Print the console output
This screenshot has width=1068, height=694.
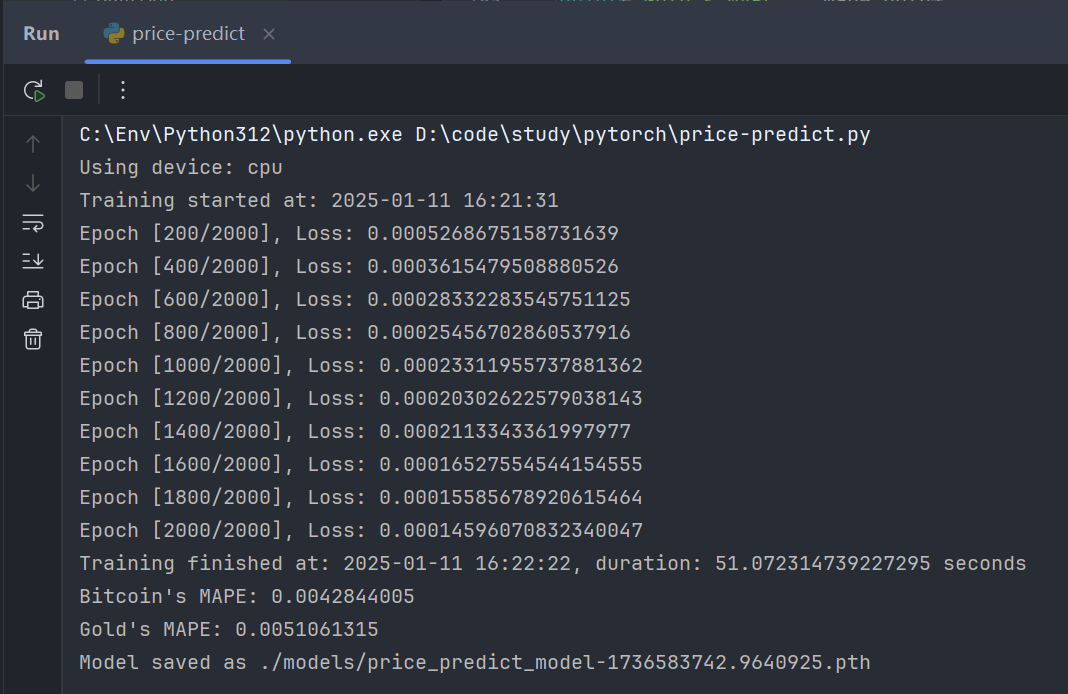point(33,300)
